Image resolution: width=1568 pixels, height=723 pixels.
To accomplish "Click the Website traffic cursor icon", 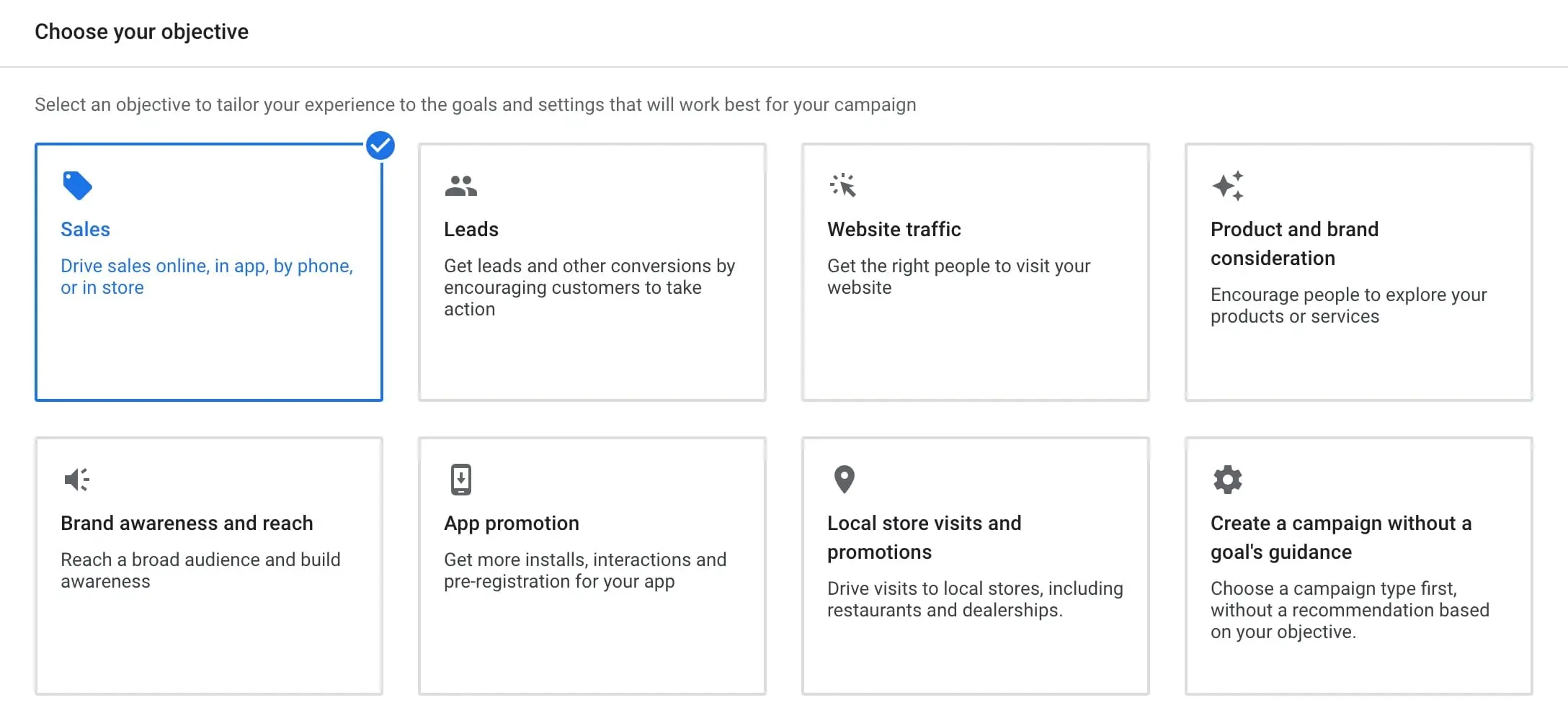I will click(x=843, y=185).
